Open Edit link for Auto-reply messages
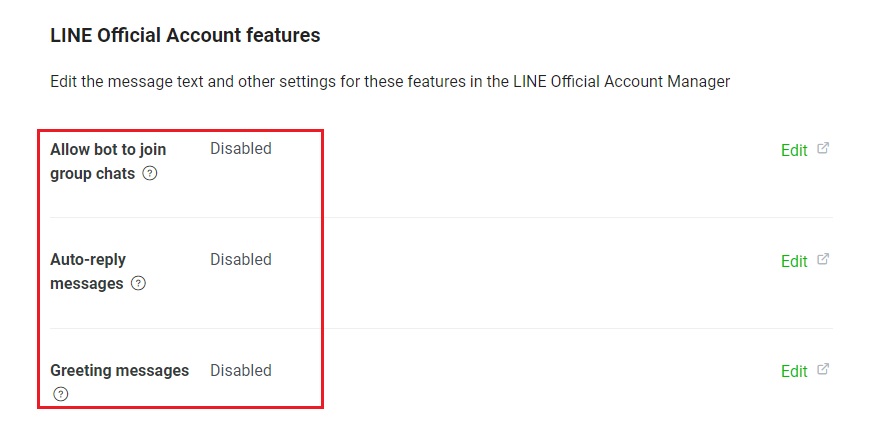 pos(794,261)
